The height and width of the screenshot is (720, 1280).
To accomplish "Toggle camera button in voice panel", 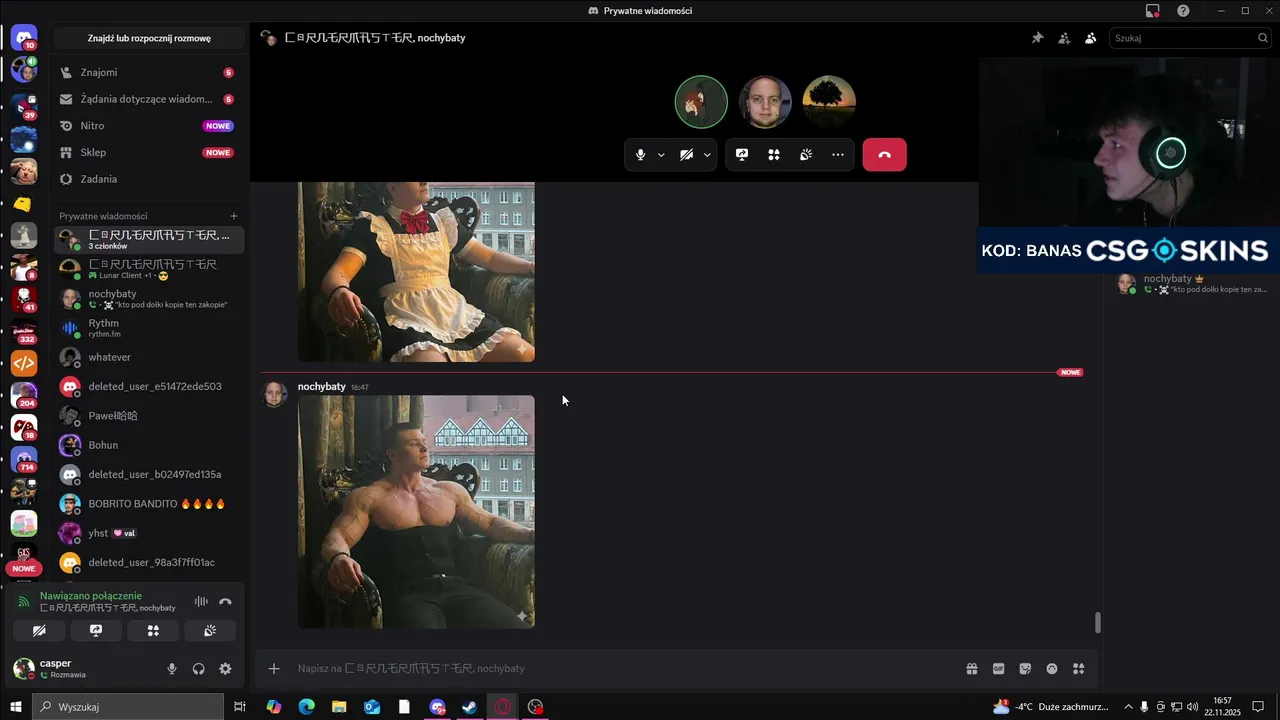I will pyautogui.click(x=39, y=631).
